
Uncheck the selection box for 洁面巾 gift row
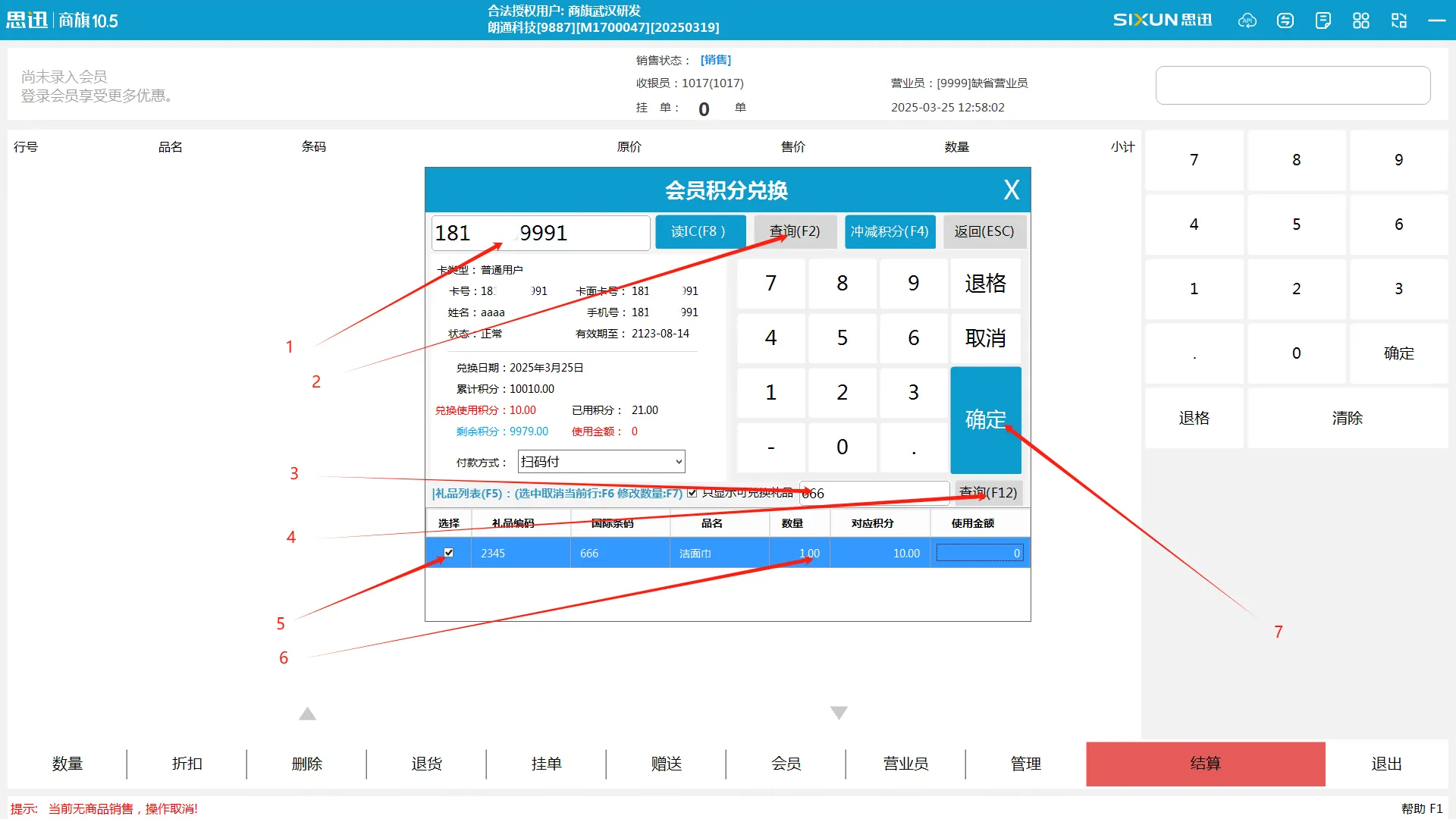(x=448, y=553)
